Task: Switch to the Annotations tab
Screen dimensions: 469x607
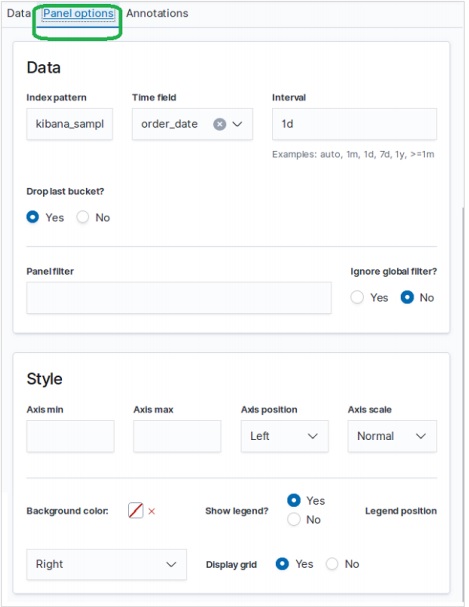Action: 157,13
